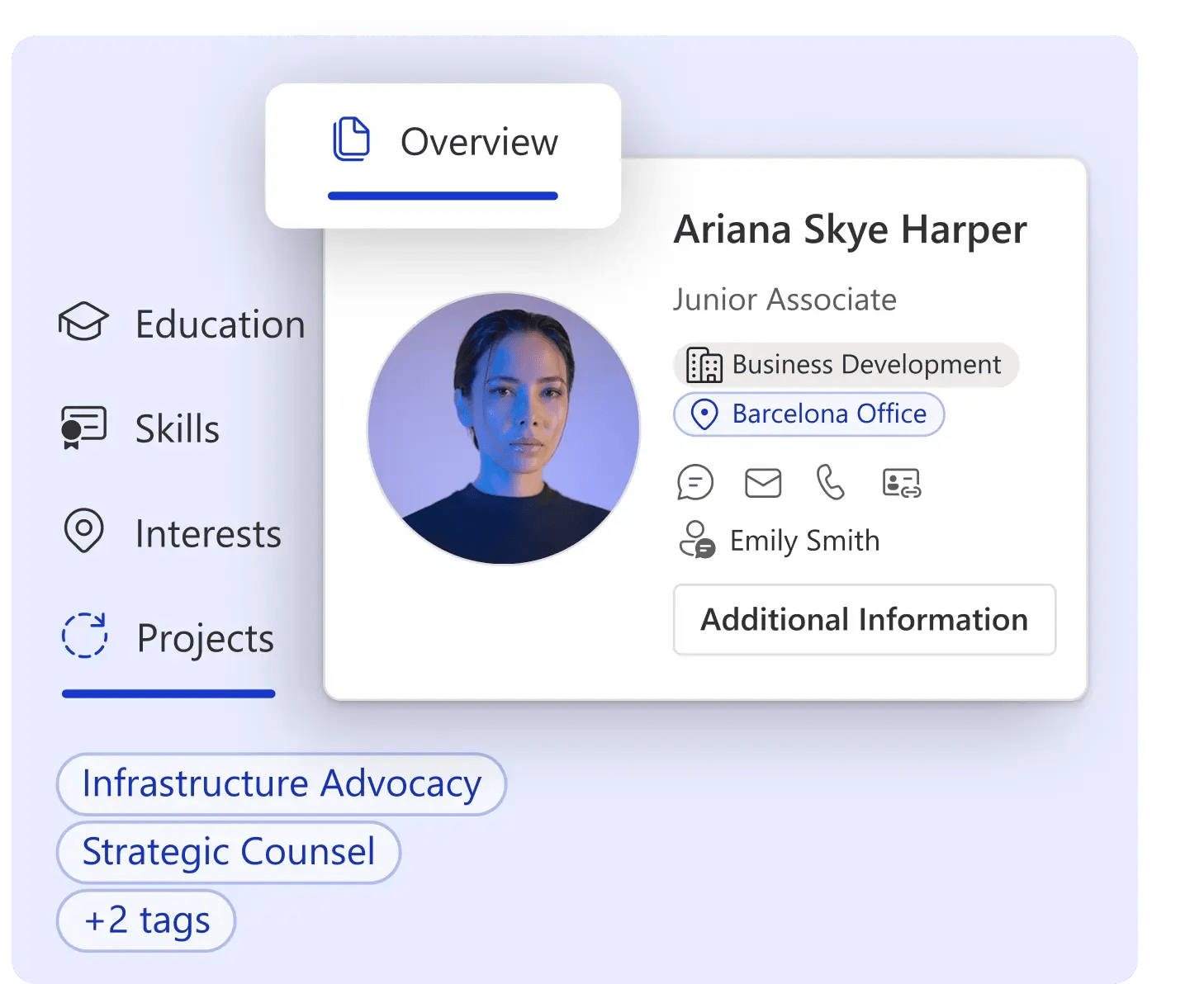The width and height of the screenshot is (1204, 984).
Task: Click the location pin icon beside Interests
Action: pyautogui.click(x=84, y=532)
